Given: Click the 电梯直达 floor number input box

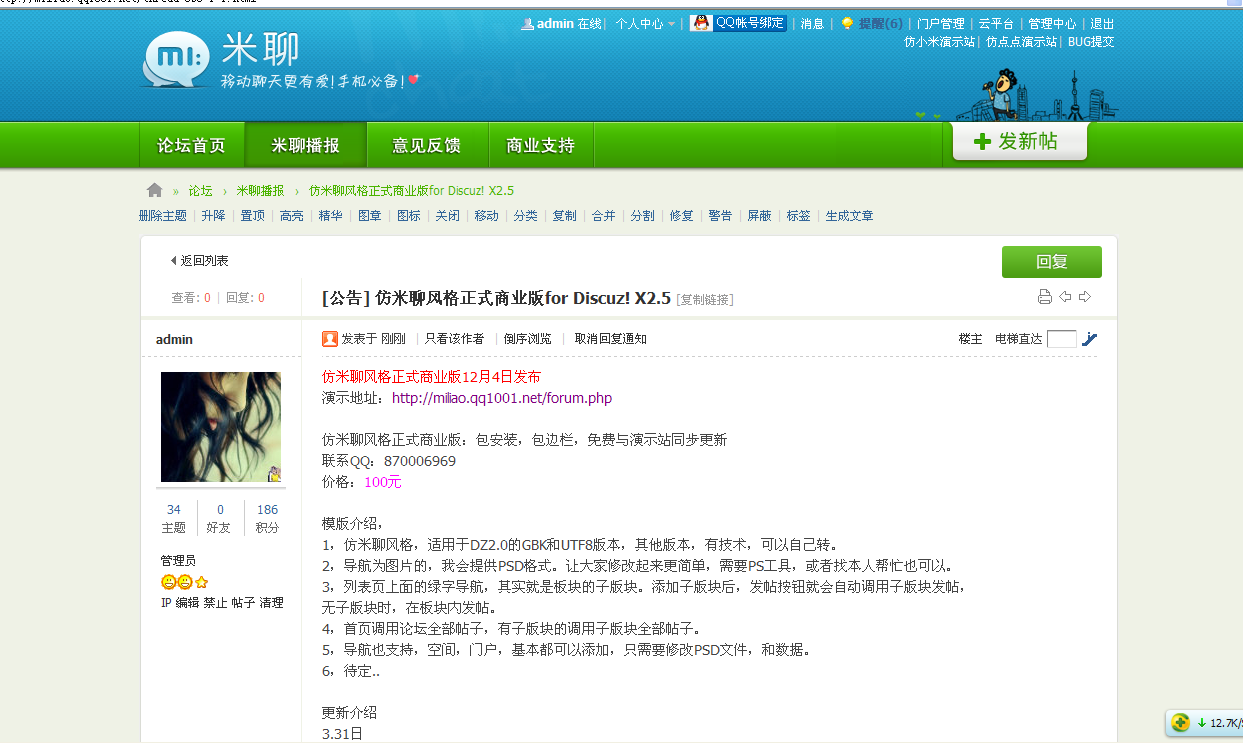Looking at the screenshot, I should (1062, 339).
